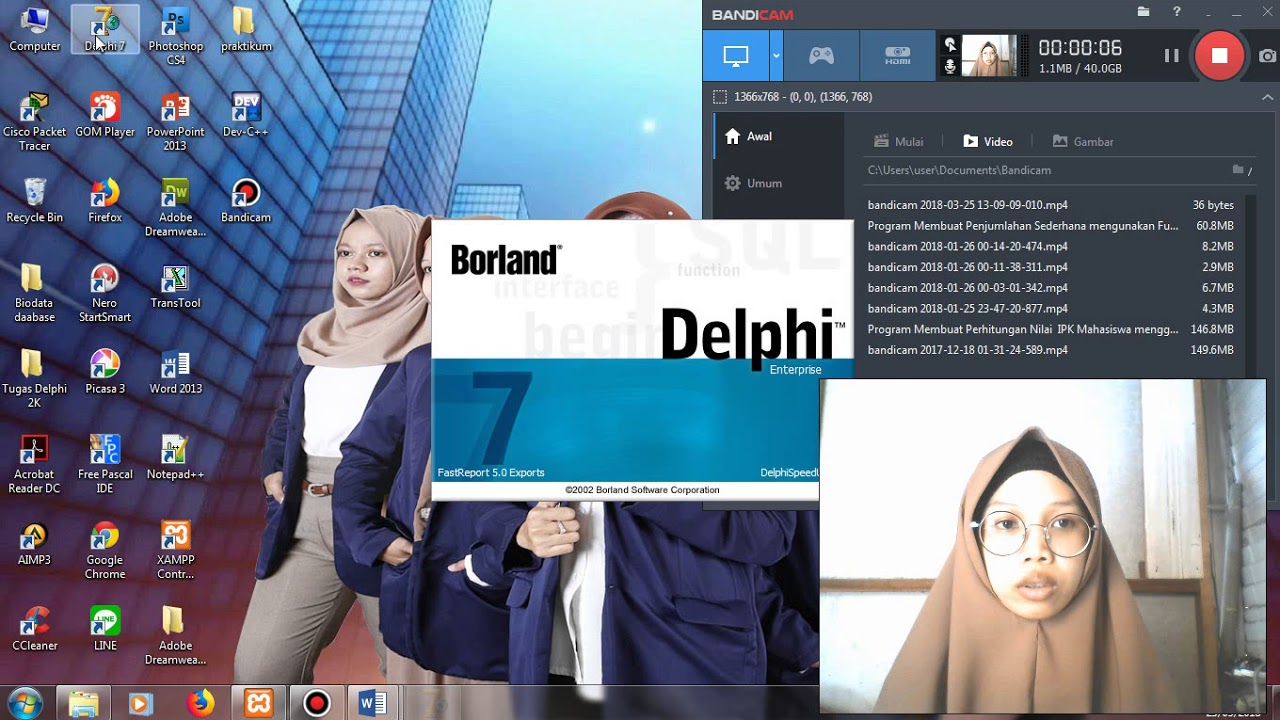Toggle microphone recording in Bandicam
The height and width of the screenshot is (720, 1280).
coord(950,67)
